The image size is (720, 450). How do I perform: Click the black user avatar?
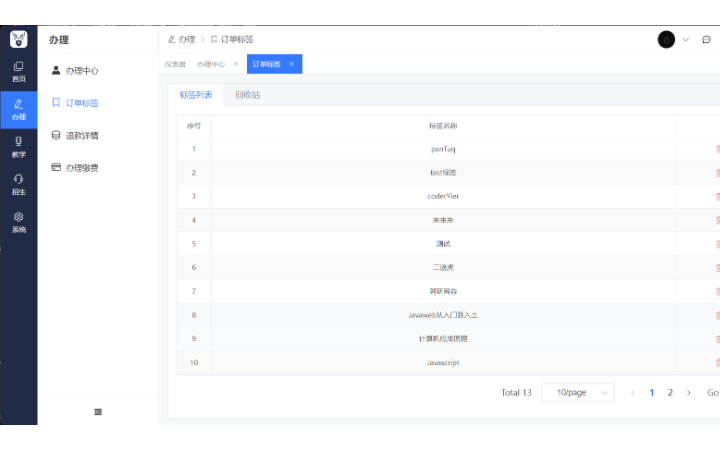tap(666, 40)
